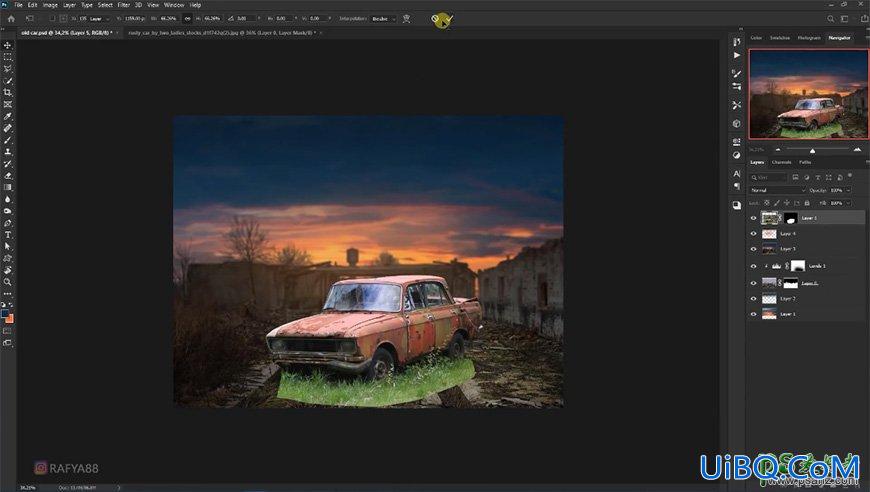Screen dimensions: 870x492
Task: Toggle link between width and height
Action: [188, 19]
